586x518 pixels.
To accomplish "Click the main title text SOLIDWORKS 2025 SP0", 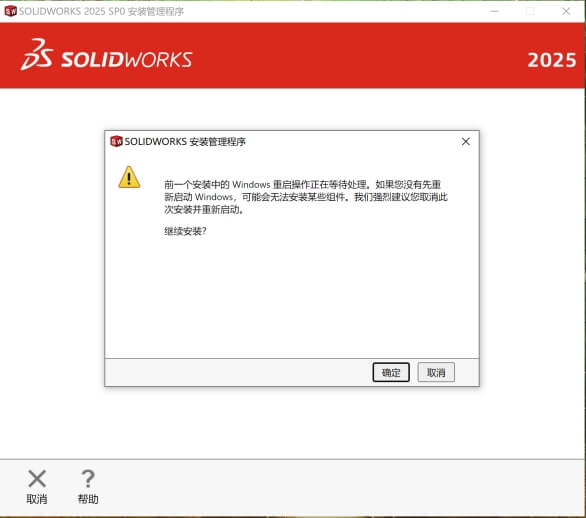I will tap(72, 11).
